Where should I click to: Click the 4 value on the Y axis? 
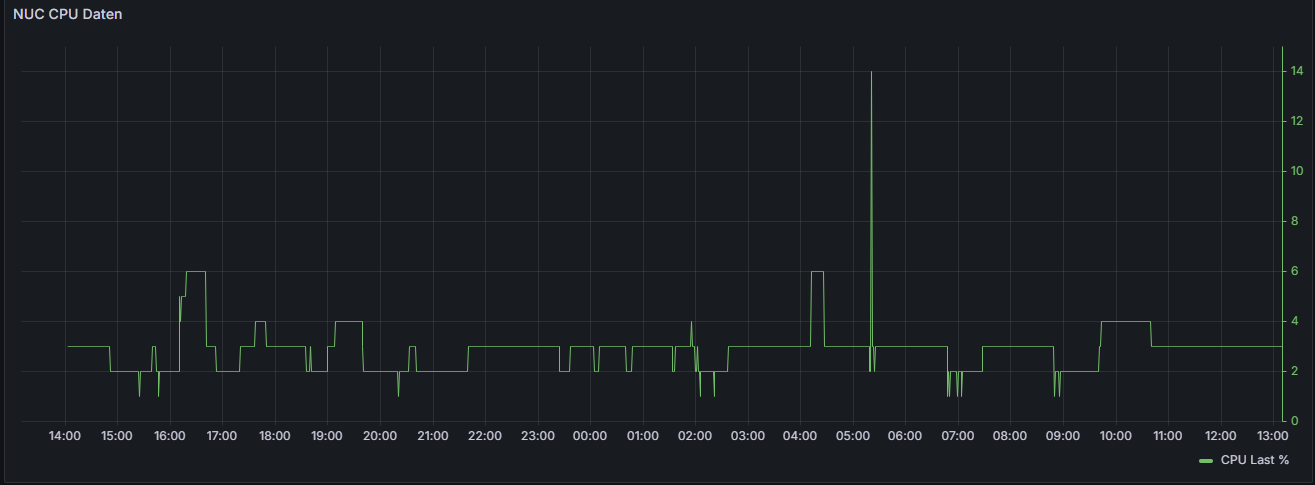click(x=1294, y=321)
